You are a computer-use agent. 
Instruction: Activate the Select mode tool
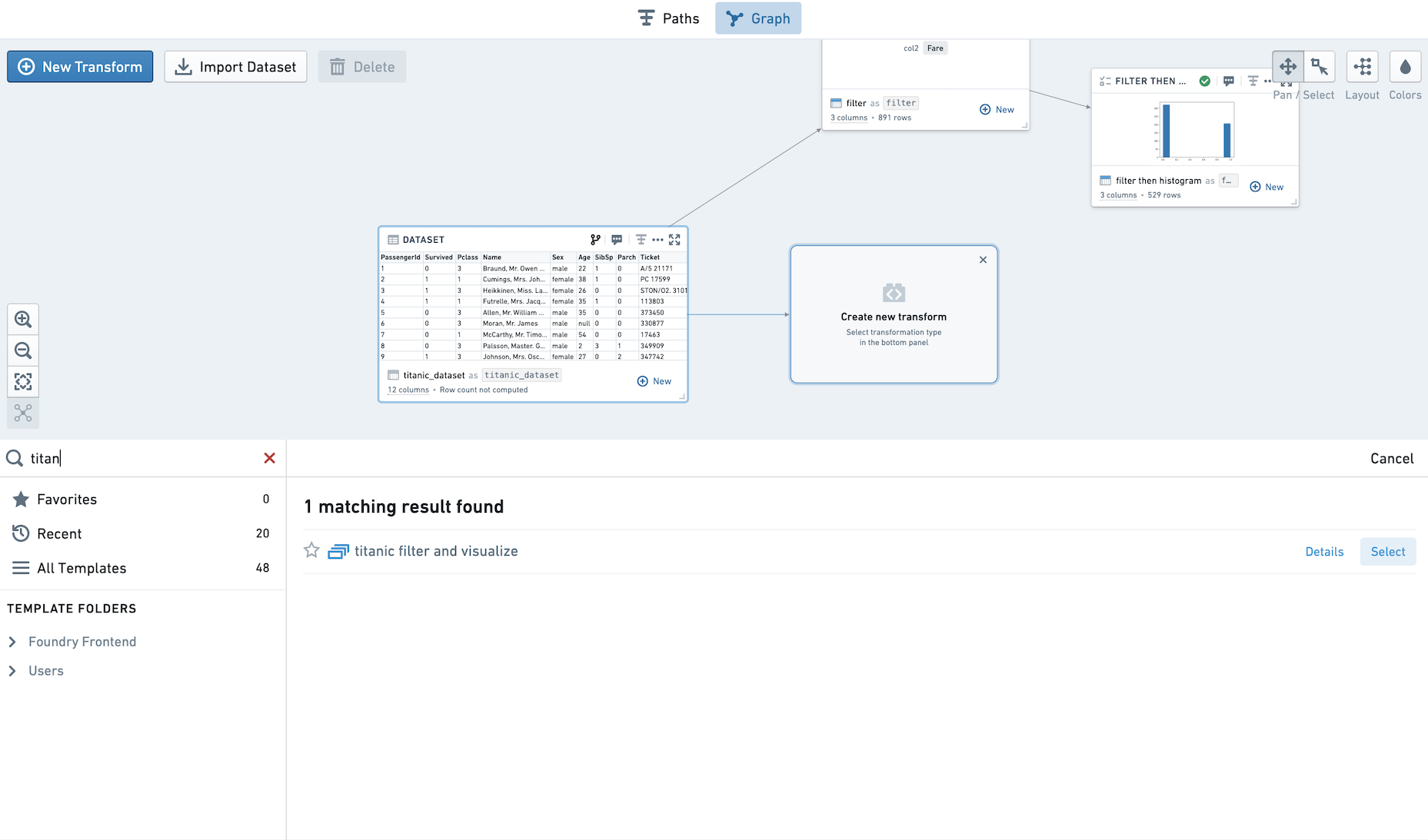(x=1320, y=67)
